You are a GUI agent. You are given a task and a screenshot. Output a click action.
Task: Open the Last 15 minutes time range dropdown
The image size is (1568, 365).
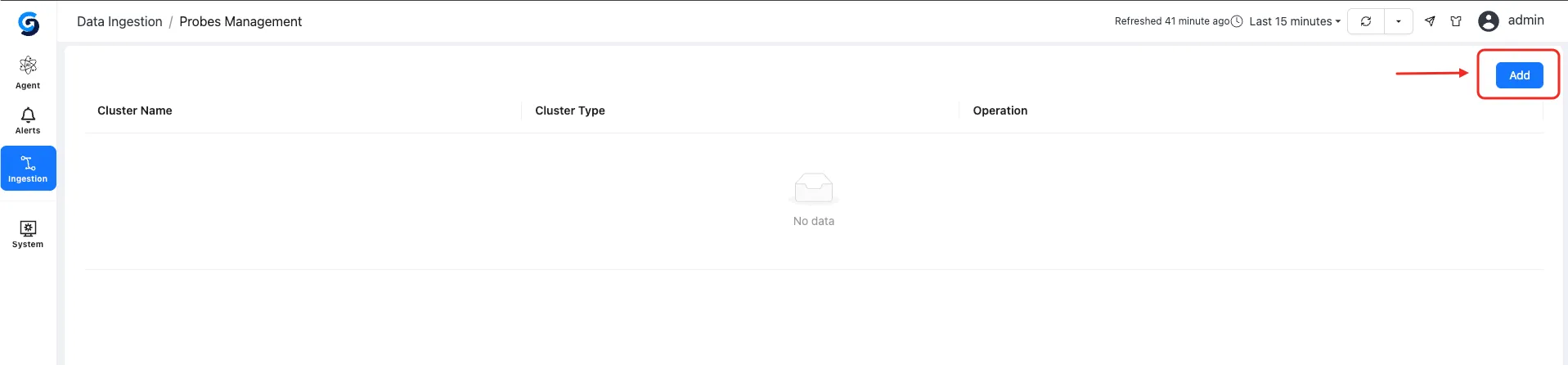[x=1295, y=21]
